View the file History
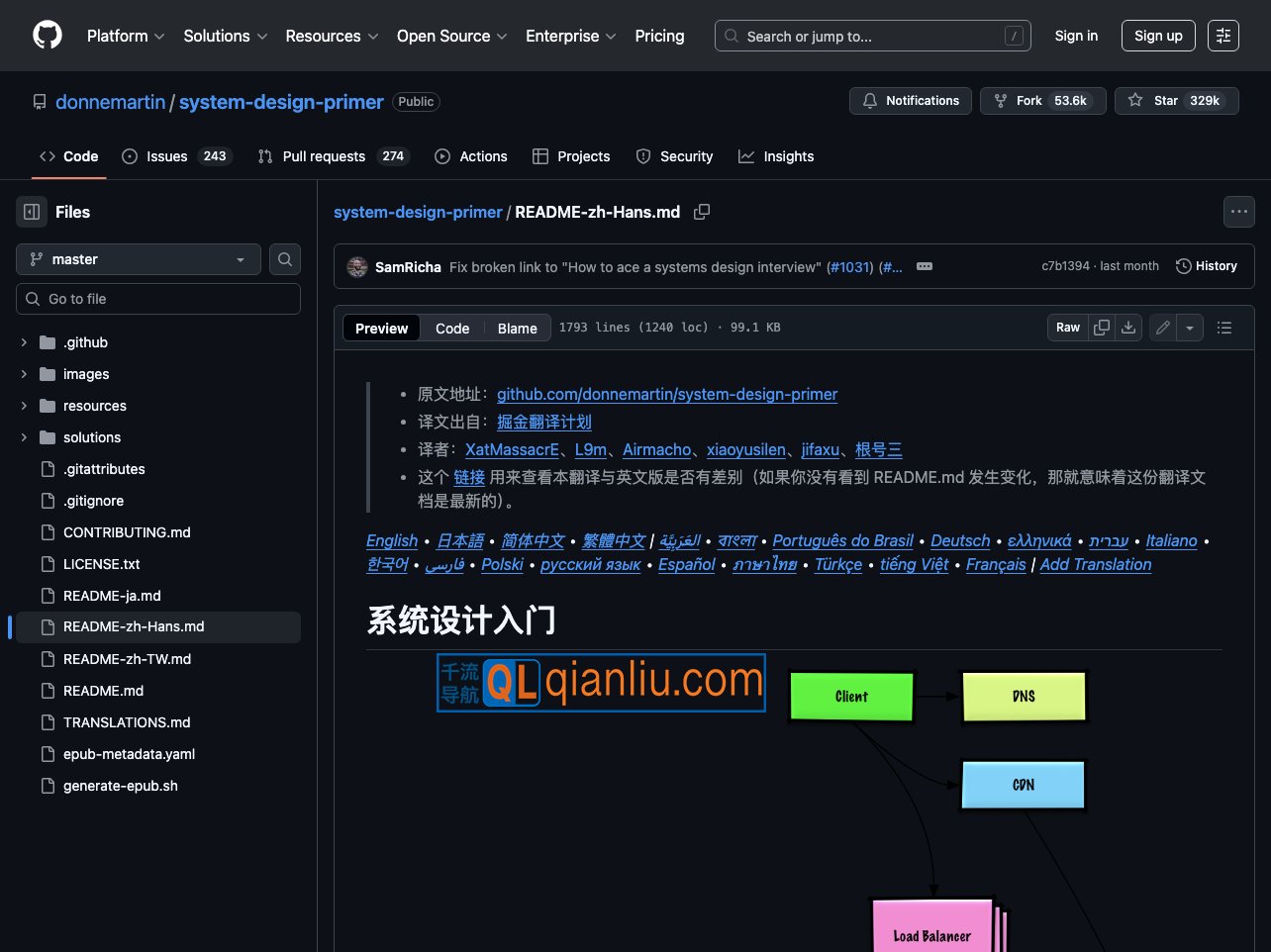The image size is (1271, 952). pos(1207,265)
